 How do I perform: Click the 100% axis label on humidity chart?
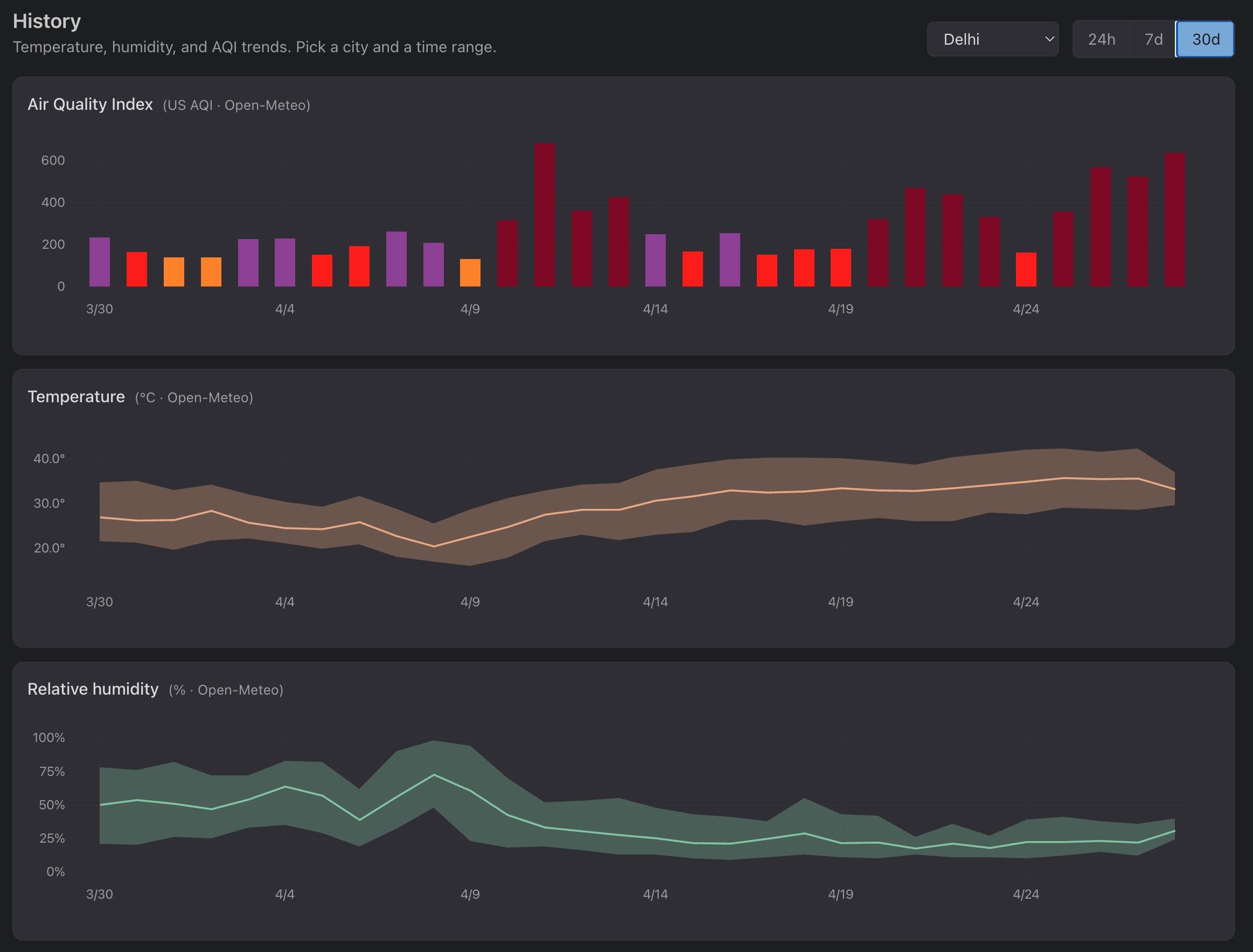[48, 738]
